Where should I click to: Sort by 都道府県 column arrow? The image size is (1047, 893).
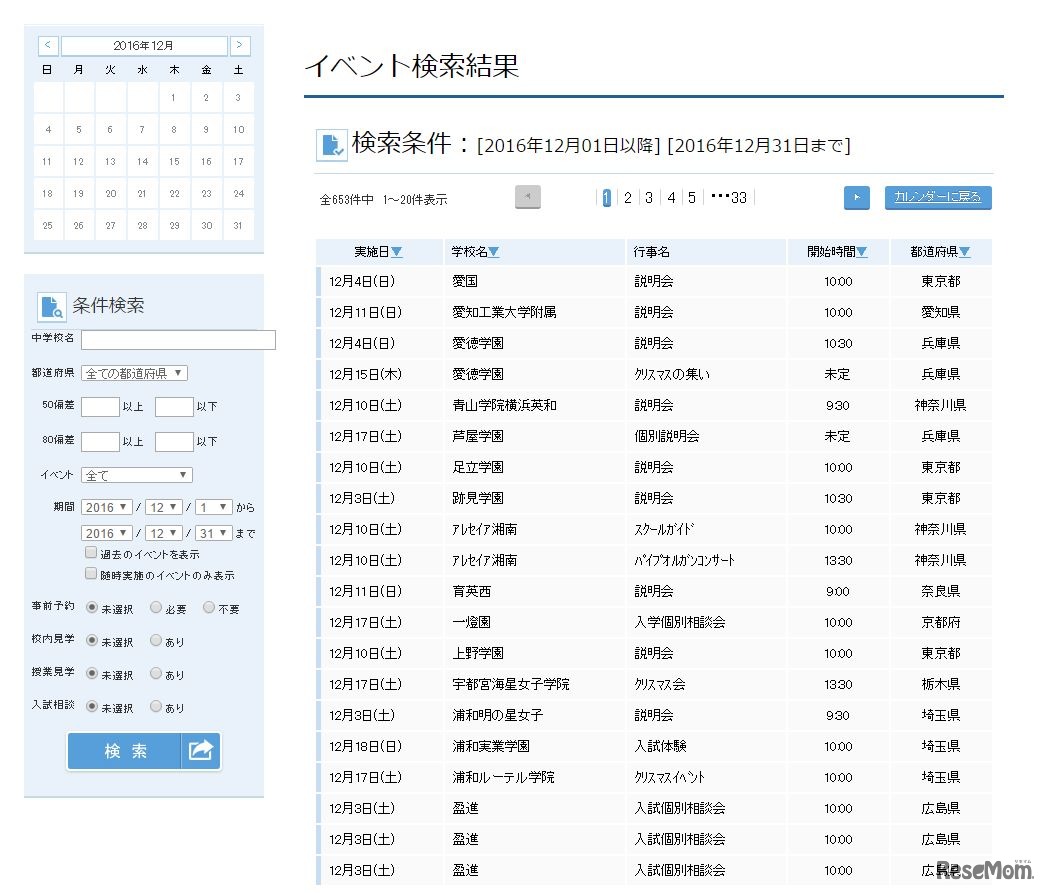pyautogui.click(x=965, y=252)
